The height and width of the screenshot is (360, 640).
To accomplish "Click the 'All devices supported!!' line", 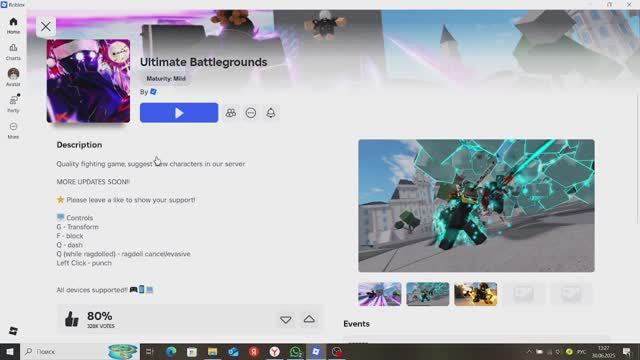I will click(x=105, y=290).
